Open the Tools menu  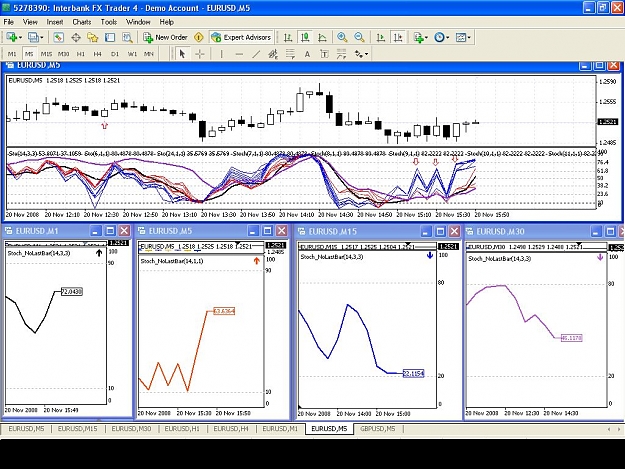(x=108, y=22)
